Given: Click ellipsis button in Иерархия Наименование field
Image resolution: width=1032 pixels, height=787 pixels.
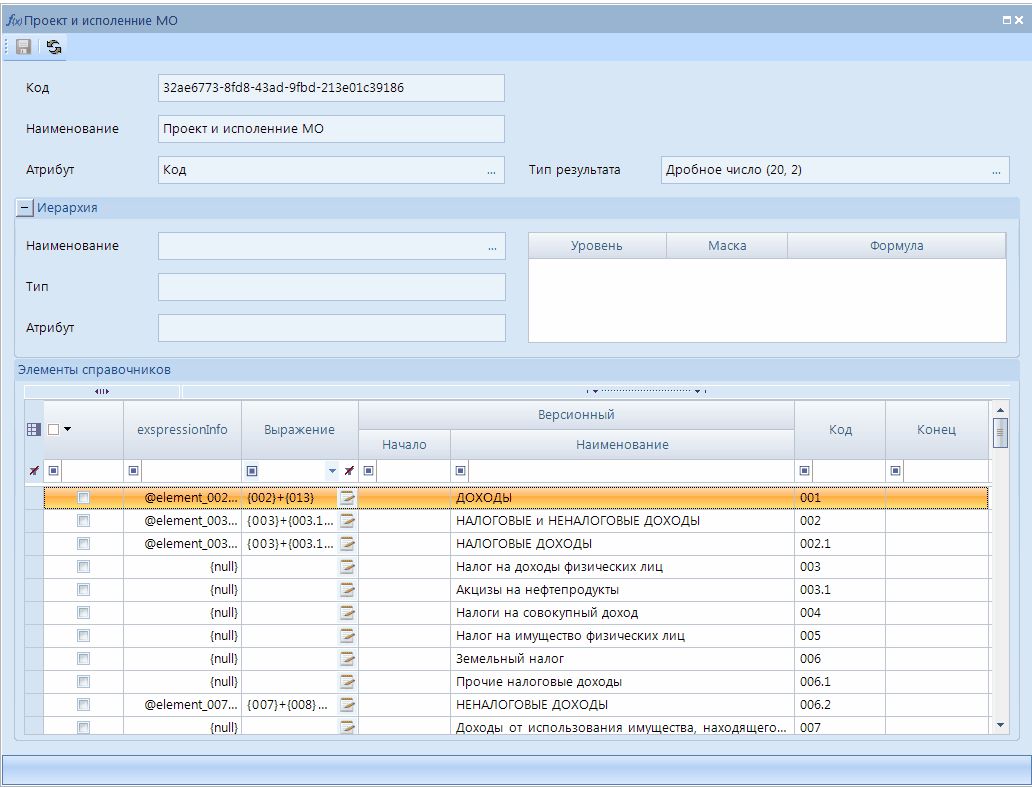Looking at the screenshot, I should point(491,247).
